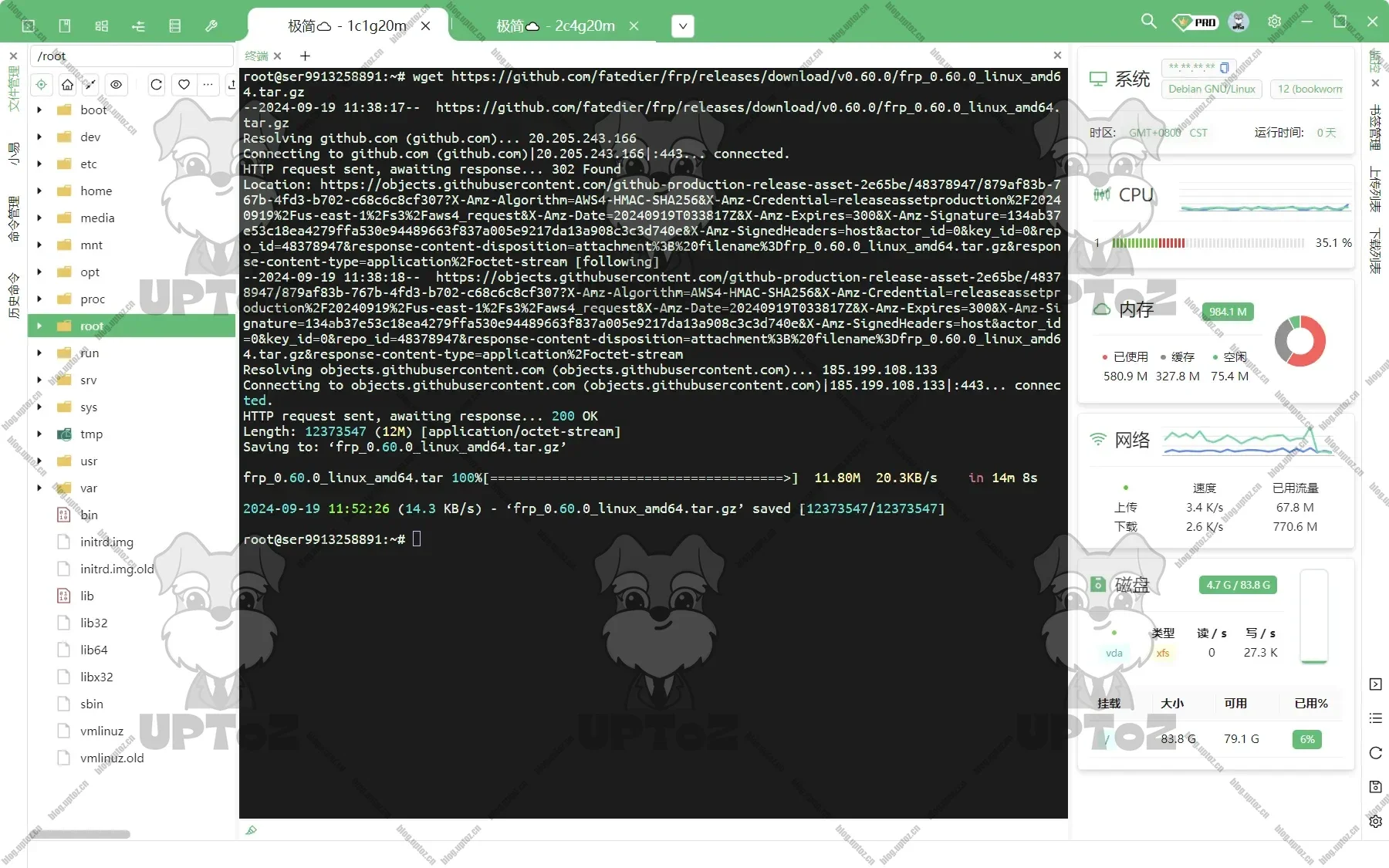Expand the home folder
1389x868 pixels.
pos(39,191)
